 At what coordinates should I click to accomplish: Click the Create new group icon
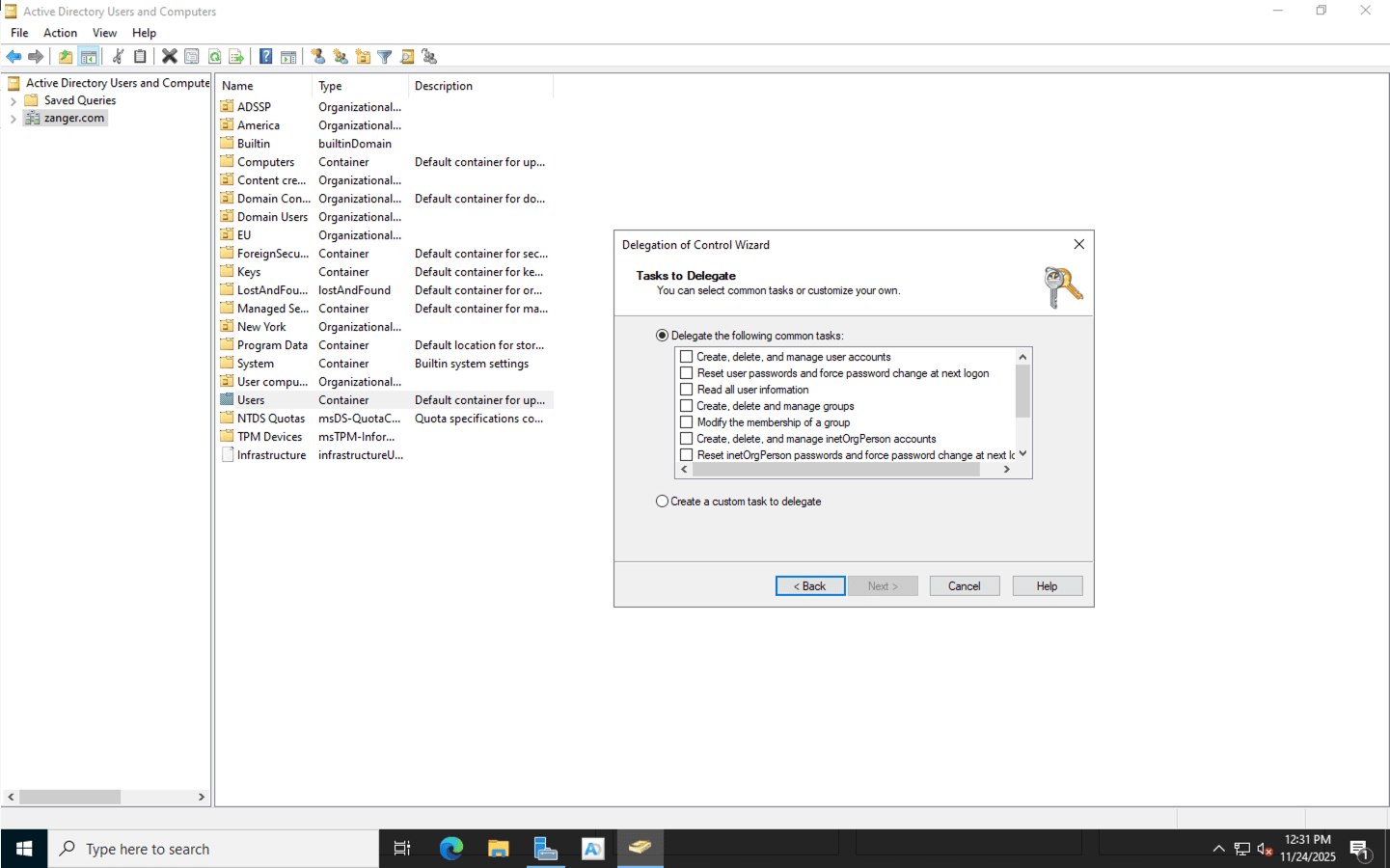341,57
